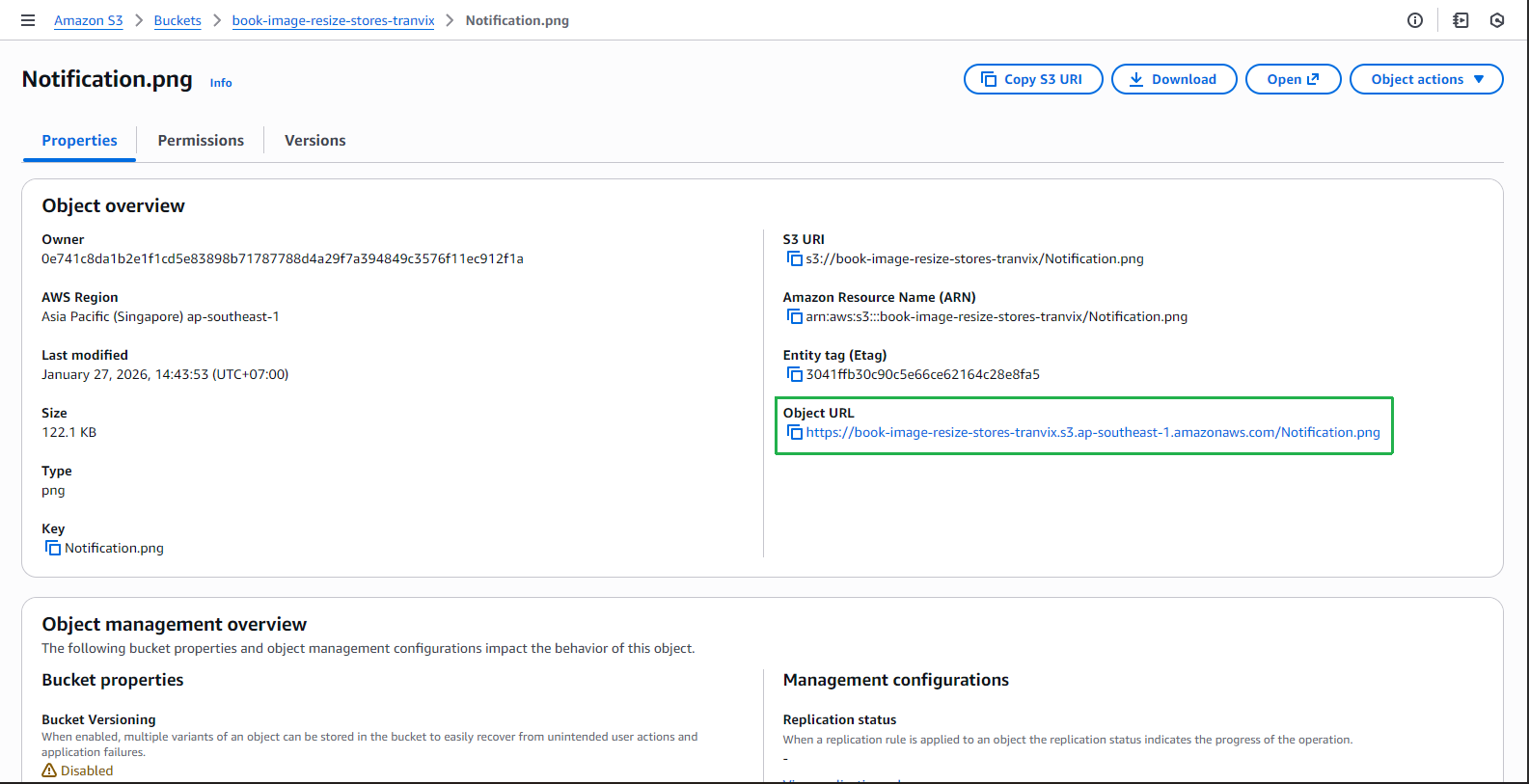
Task: Open the Object URL hyperlink
Action: point(1093,432)
